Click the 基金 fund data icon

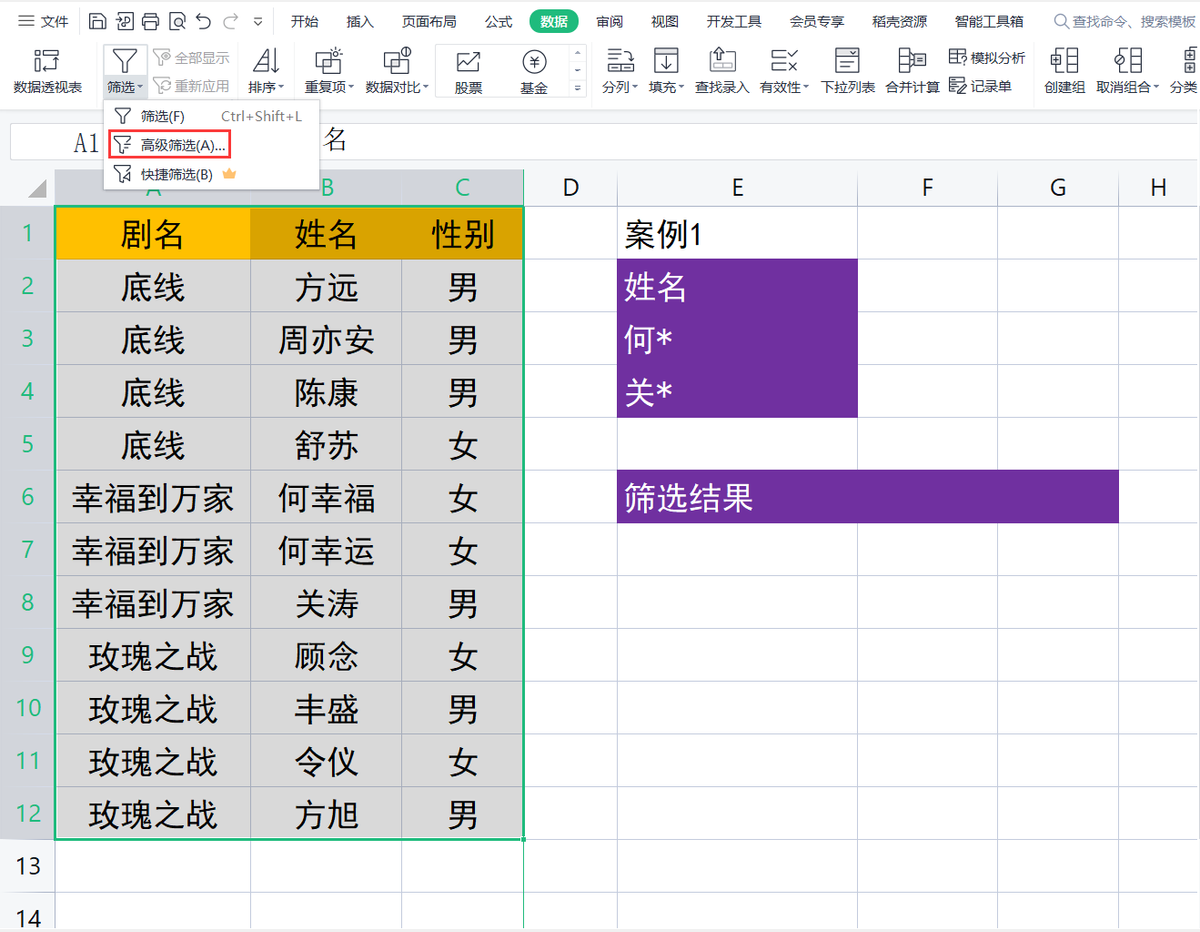click(534, 71)
